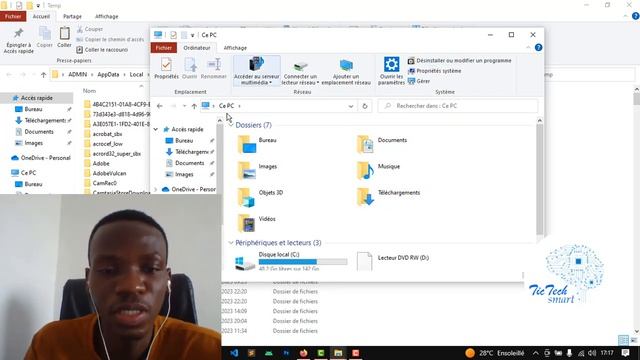
Task: Click up arrow in Ce PC window
Action: click(194, 106)
